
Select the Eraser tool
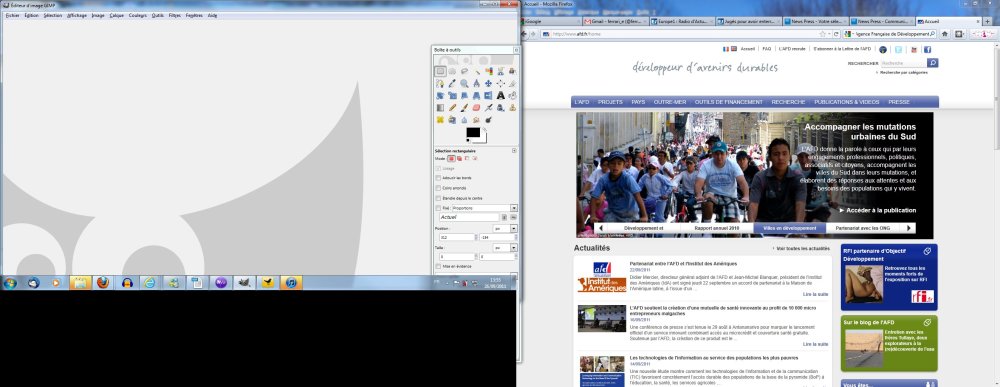click(476, 108)
